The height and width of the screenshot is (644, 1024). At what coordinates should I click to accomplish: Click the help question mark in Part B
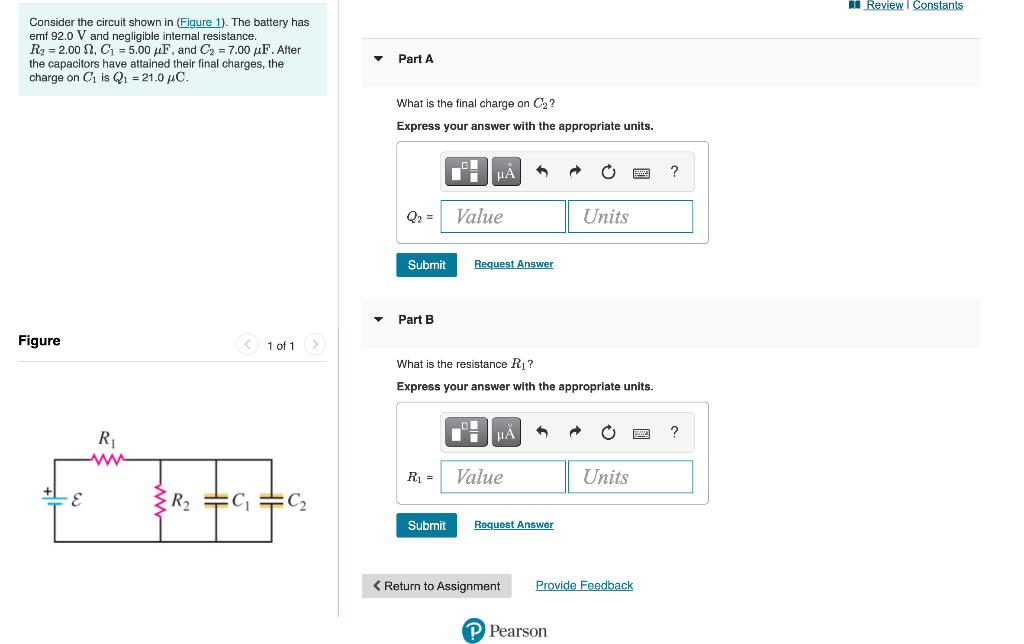[674, 431]
